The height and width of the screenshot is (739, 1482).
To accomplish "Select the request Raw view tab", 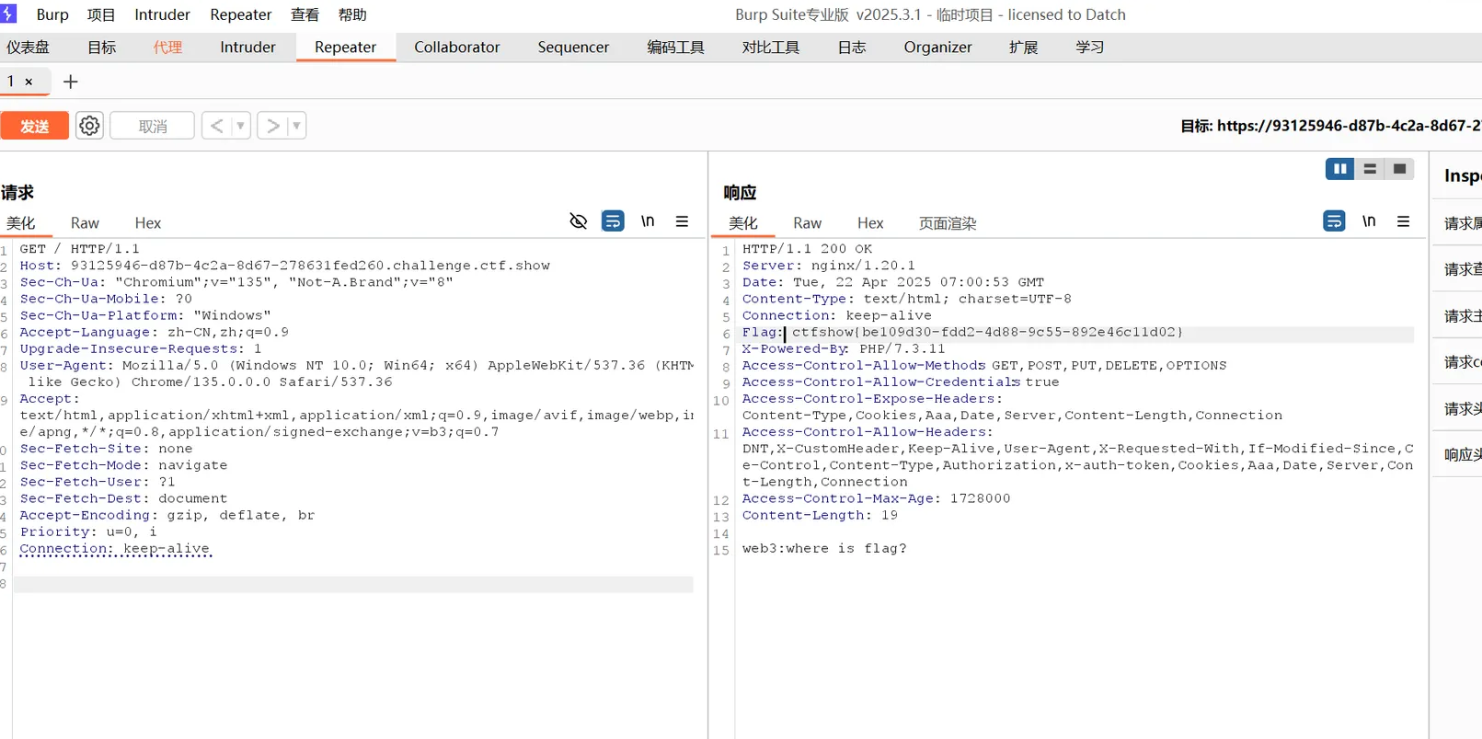I will click(85, 223).
